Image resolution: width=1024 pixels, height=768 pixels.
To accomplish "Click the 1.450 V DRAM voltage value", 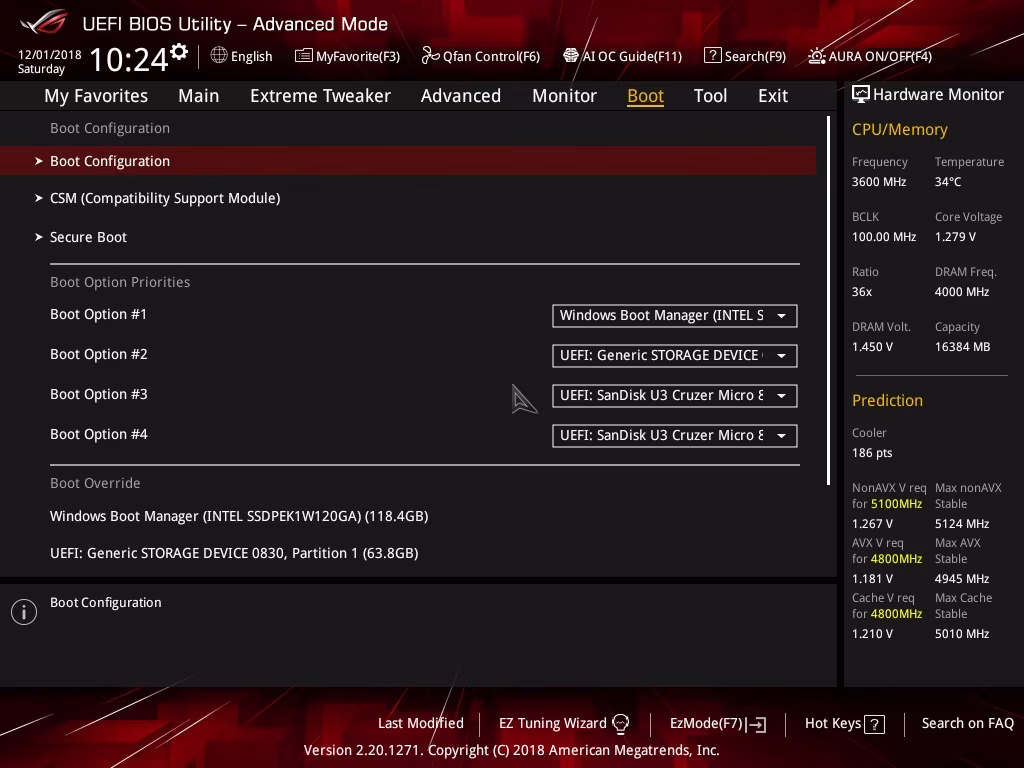I will 872,347.
